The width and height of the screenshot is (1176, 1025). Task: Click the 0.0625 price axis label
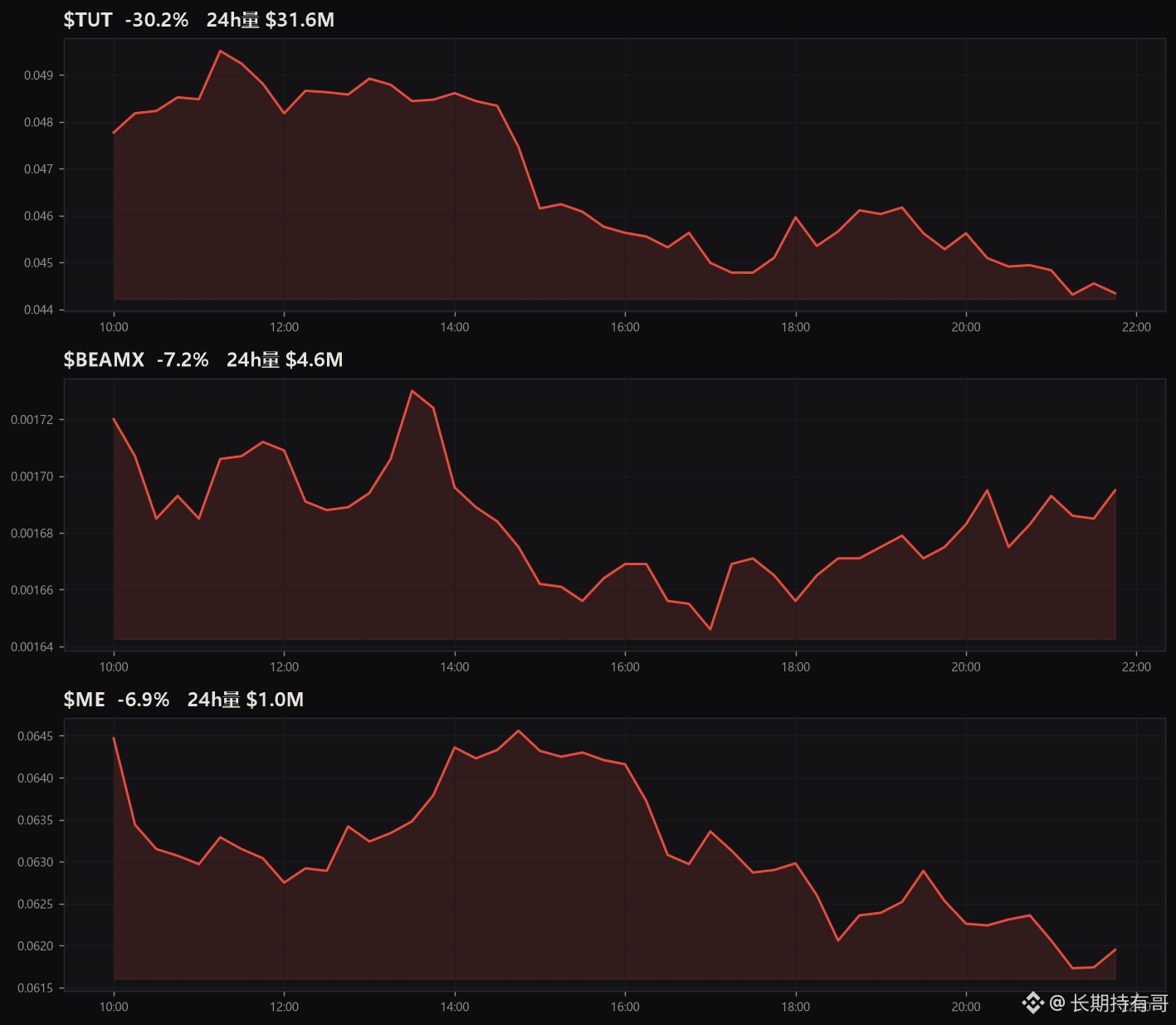click(35, 904)
